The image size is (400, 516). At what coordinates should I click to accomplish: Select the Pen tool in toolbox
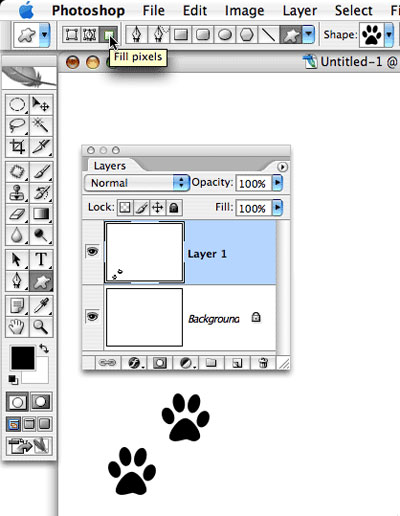click(x=17, y=281)
